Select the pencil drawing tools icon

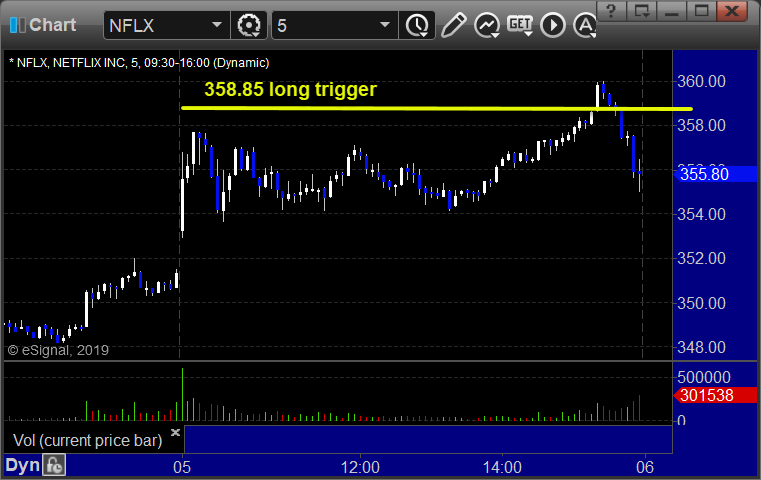click(x=453, y=25)
